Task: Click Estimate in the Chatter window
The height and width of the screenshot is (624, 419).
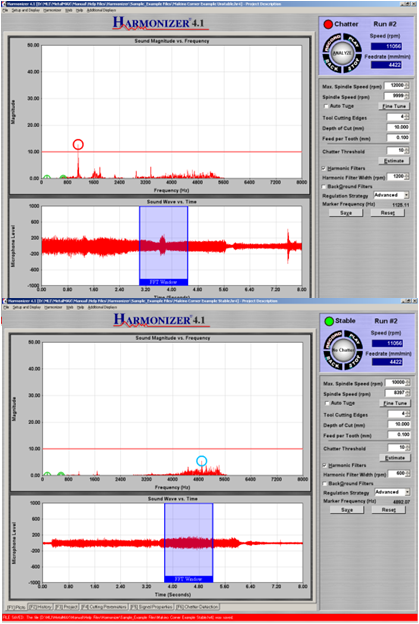Action: (x=394, y=161)
